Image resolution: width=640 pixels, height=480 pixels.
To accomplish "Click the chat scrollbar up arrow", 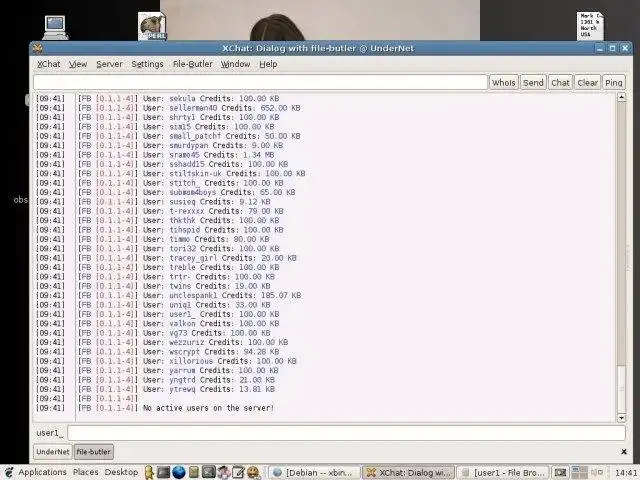I will (x=621, y=97).
